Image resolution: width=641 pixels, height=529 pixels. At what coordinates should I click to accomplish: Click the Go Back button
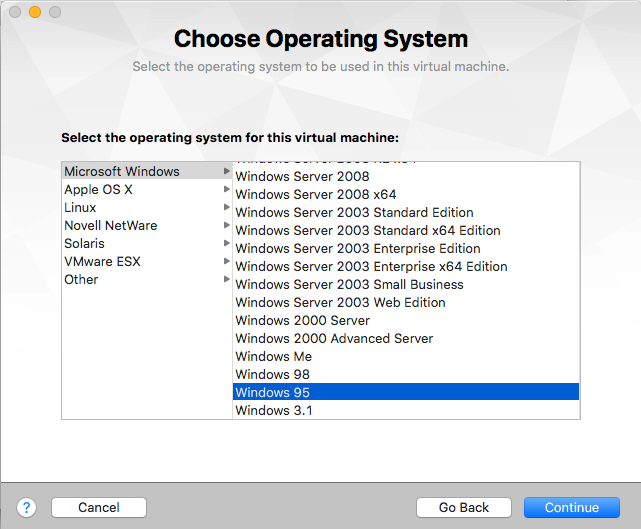tap(463, 508)
